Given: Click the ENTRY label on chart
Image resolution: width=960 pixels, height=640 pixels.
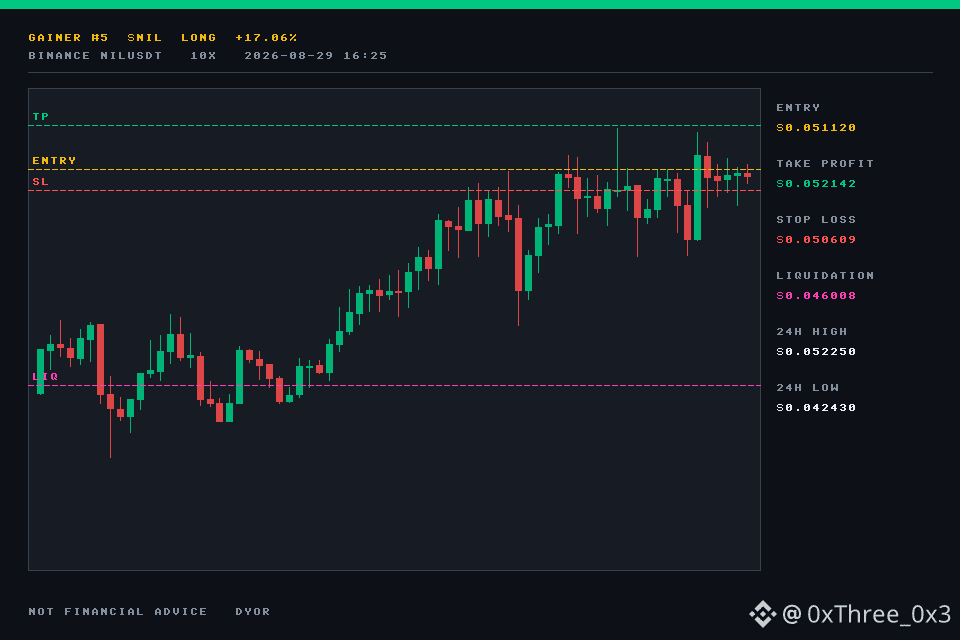Looking at the screenshot, I should 54,160.
